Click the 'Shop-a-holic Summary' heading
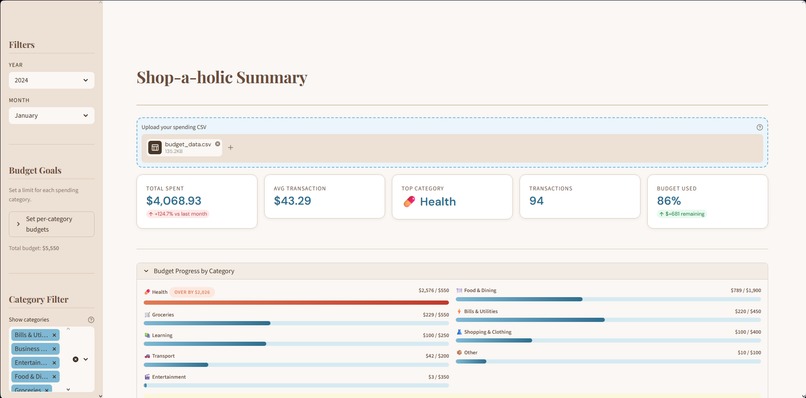This screenshot has width=806, height=398. 222,77
